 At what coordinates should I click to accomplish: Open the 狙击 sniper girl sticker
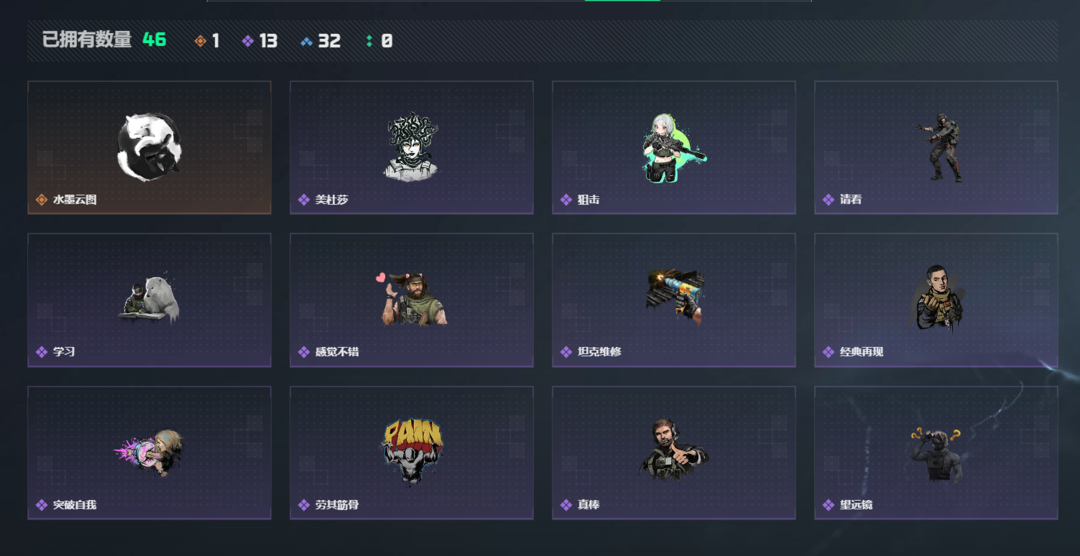coord(674,147)
